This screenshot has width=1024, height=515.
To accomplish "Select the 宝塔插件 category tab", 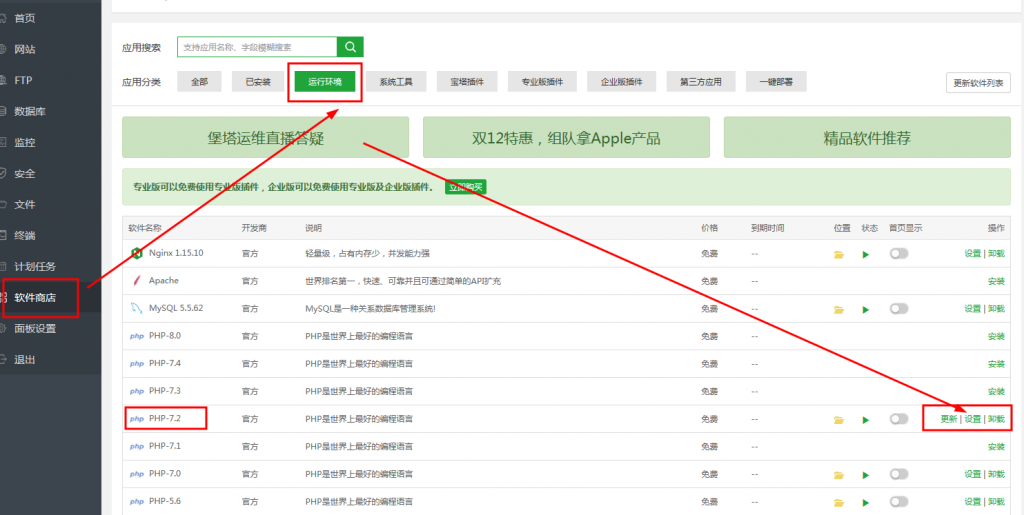I will click(x=467, y=82).
